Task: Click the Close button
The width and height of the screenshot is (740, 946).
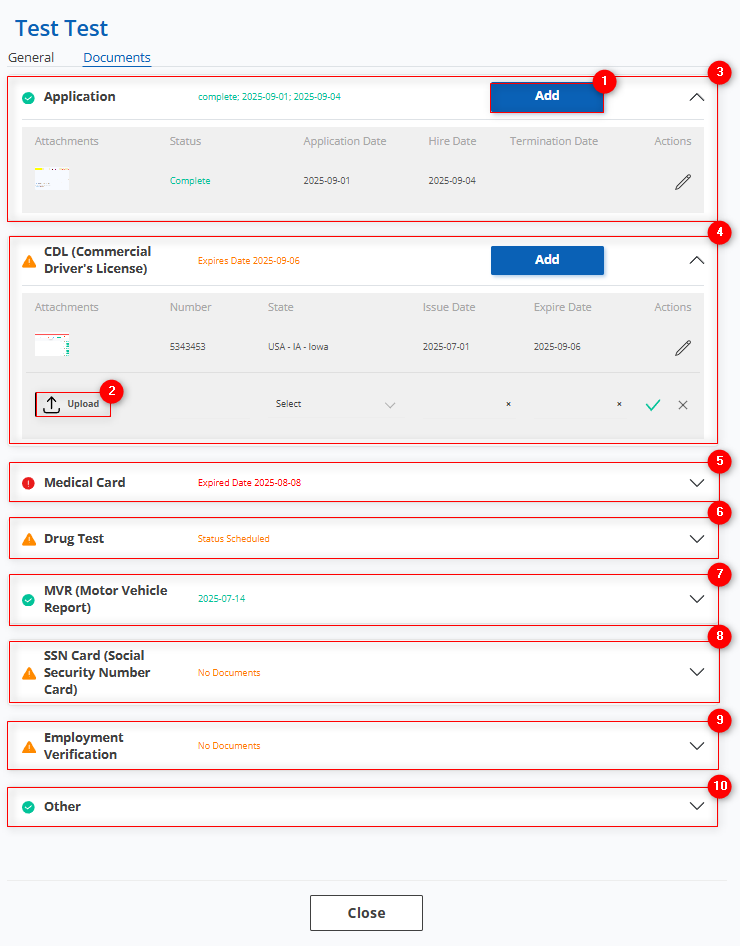Action: click(x=366, y=913)
